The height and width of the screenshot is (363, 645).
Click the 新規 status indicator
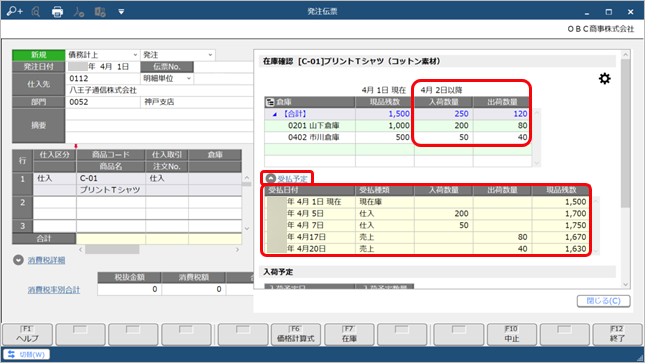[x=39, y=55]
